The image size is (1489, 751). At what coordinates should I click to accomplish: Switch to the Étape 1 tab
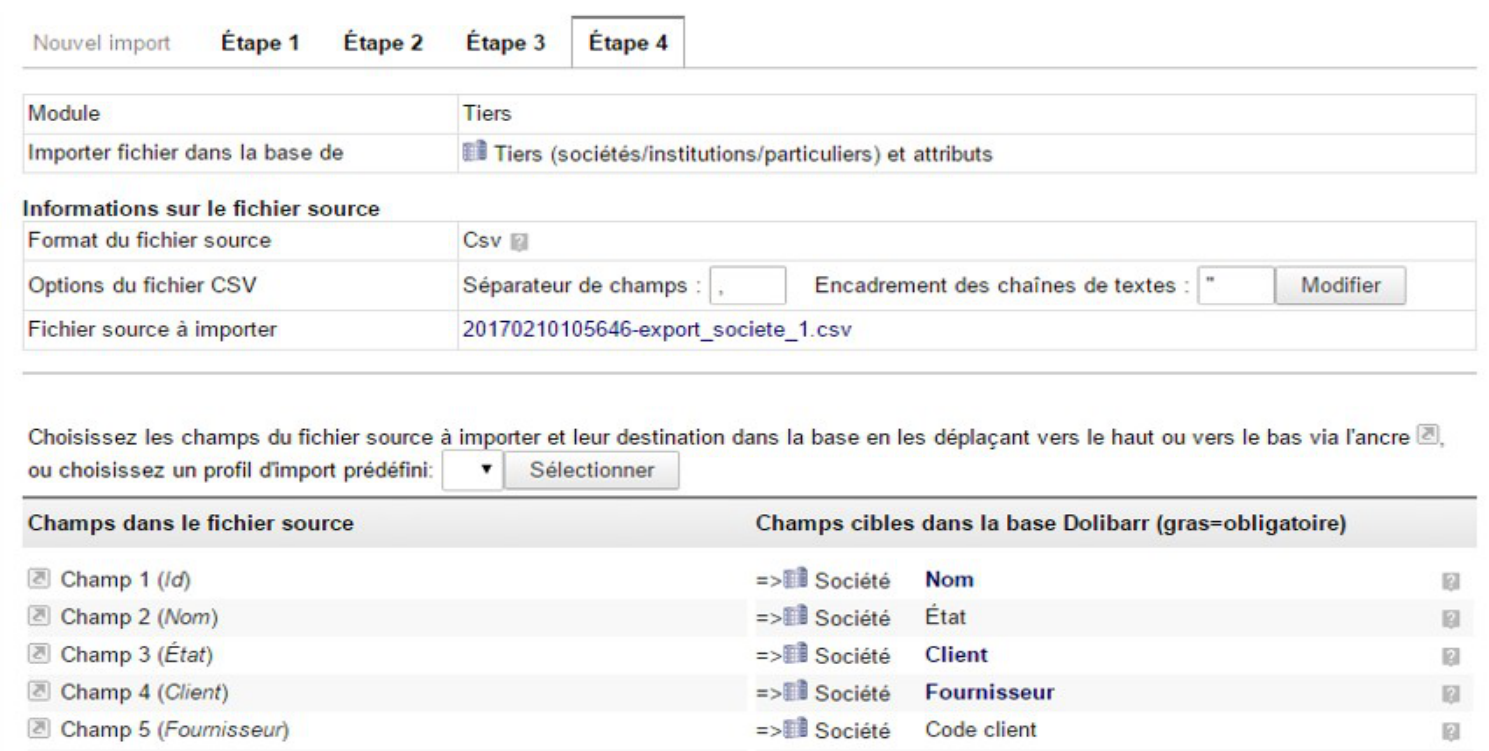tap(260, 45)
